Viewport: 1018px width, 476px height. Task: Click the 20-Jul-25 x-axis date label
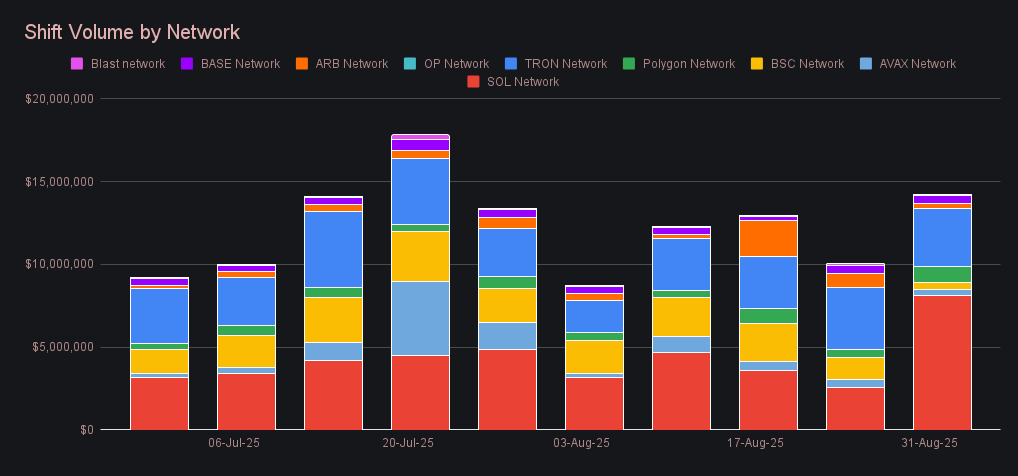[x=408, y=443]
